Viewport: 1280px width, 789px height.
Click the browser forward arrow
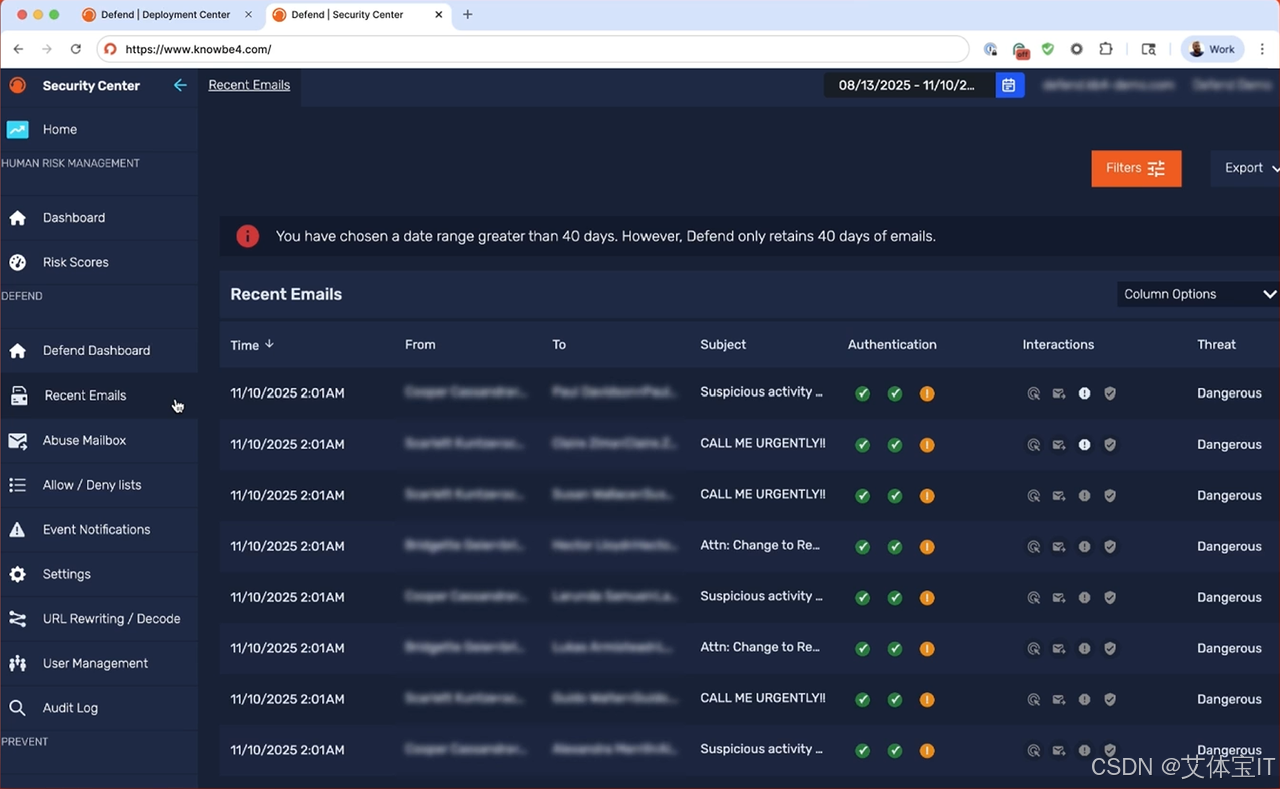[x=46, y=49]
